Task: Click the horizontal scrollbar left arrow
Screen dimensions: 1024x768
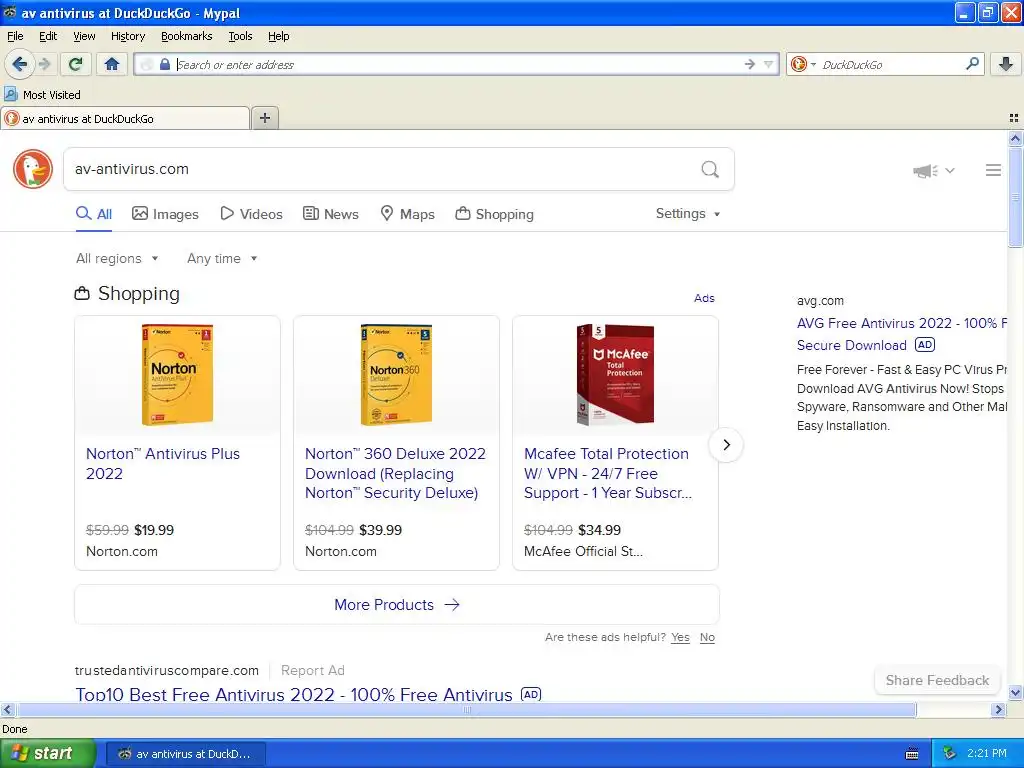Action: coord(7,710)
